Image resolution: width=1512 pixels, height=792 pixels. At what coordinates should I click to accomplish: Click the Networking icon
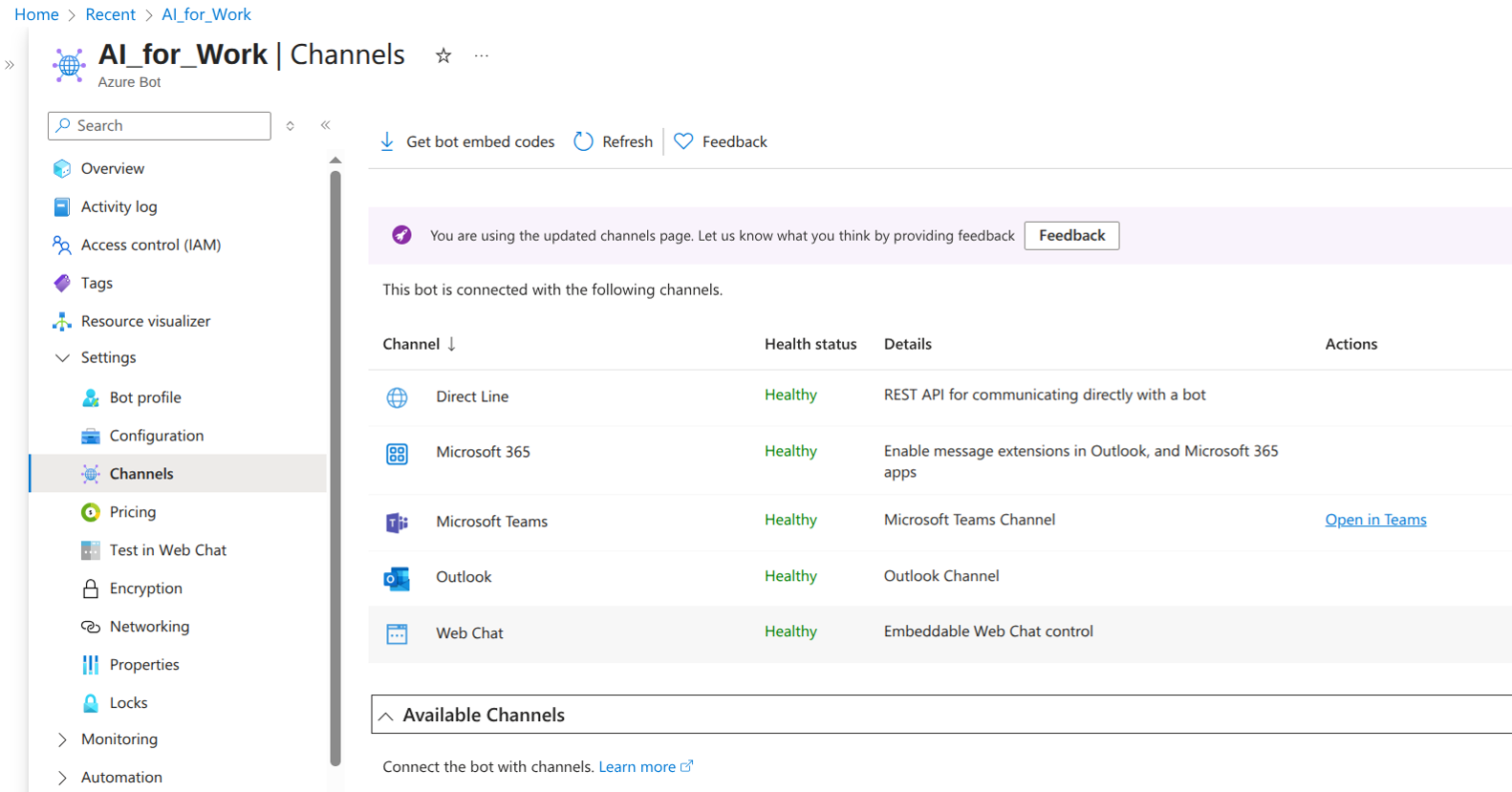[91, 627]
